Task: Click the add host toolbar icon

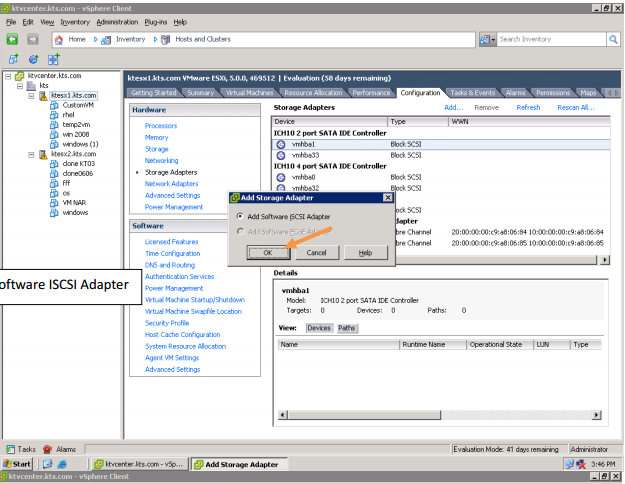Action: coord(53,59)
